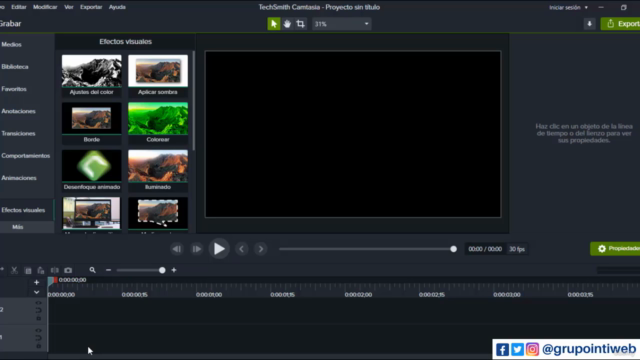The width and height of the screenshot is (640, 360).
Task: Click the Cut scissors icon
Action: pyautogui.click(x=14, y=270)
